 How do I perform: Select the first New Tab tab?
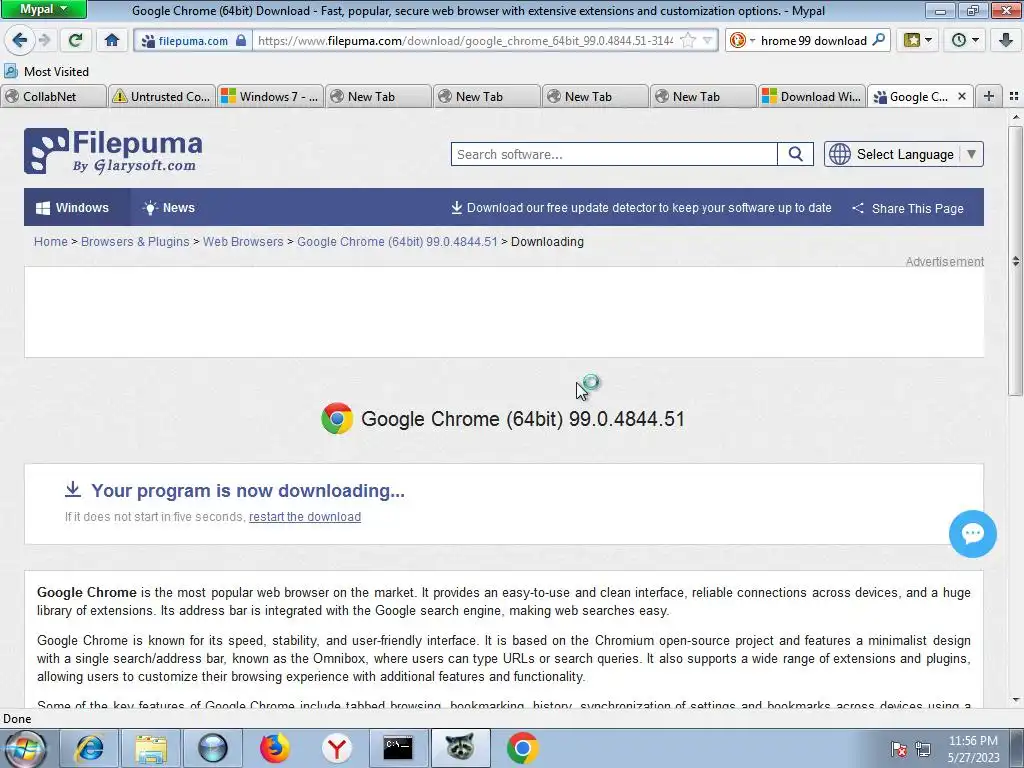tap(378, 97)
